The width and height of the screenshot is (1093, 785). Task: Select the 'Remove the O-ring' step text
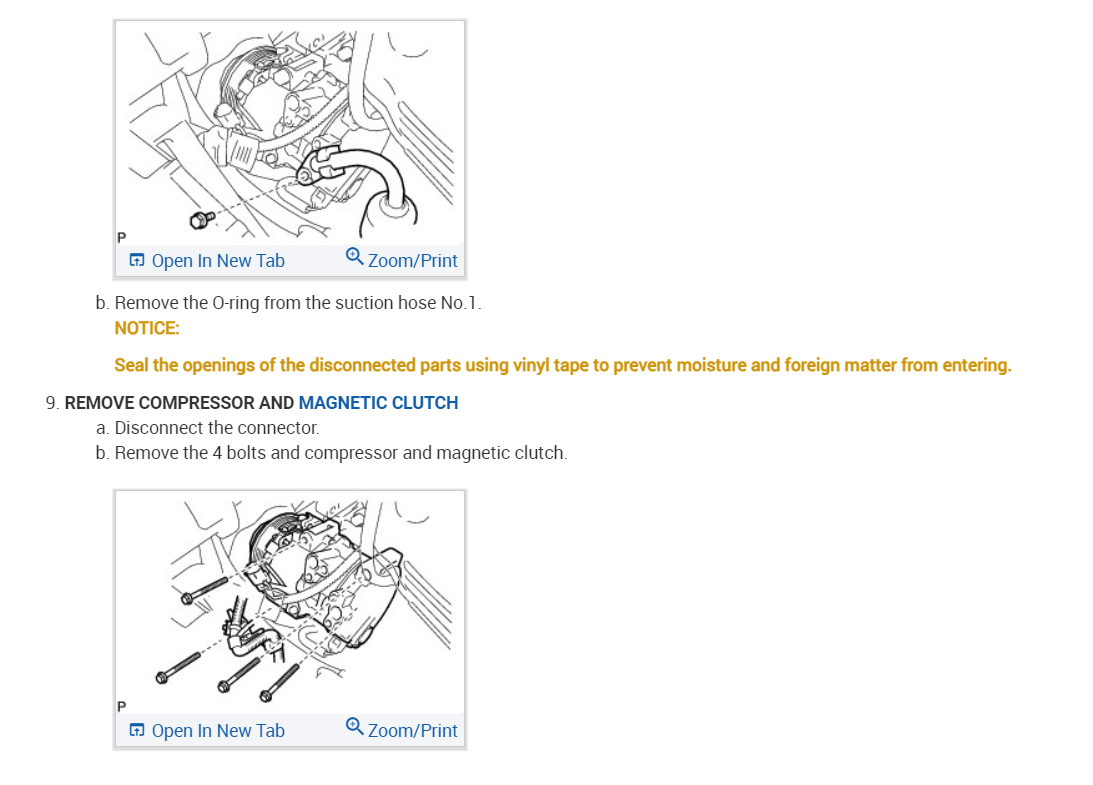(298, 303)
